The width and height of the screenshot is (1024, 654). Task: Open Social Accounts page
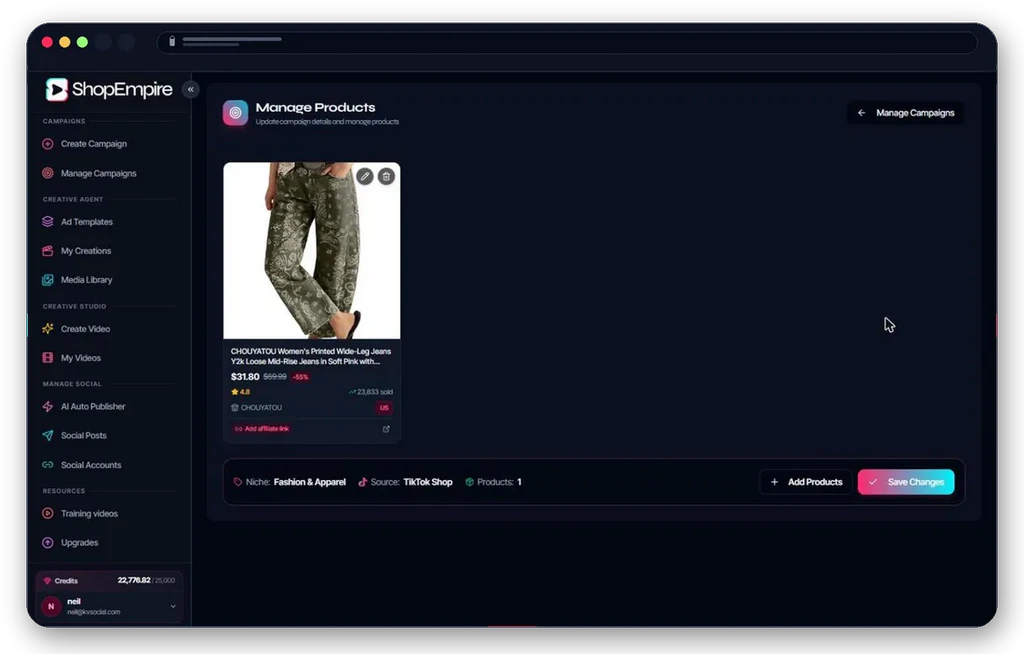[91, 465]
